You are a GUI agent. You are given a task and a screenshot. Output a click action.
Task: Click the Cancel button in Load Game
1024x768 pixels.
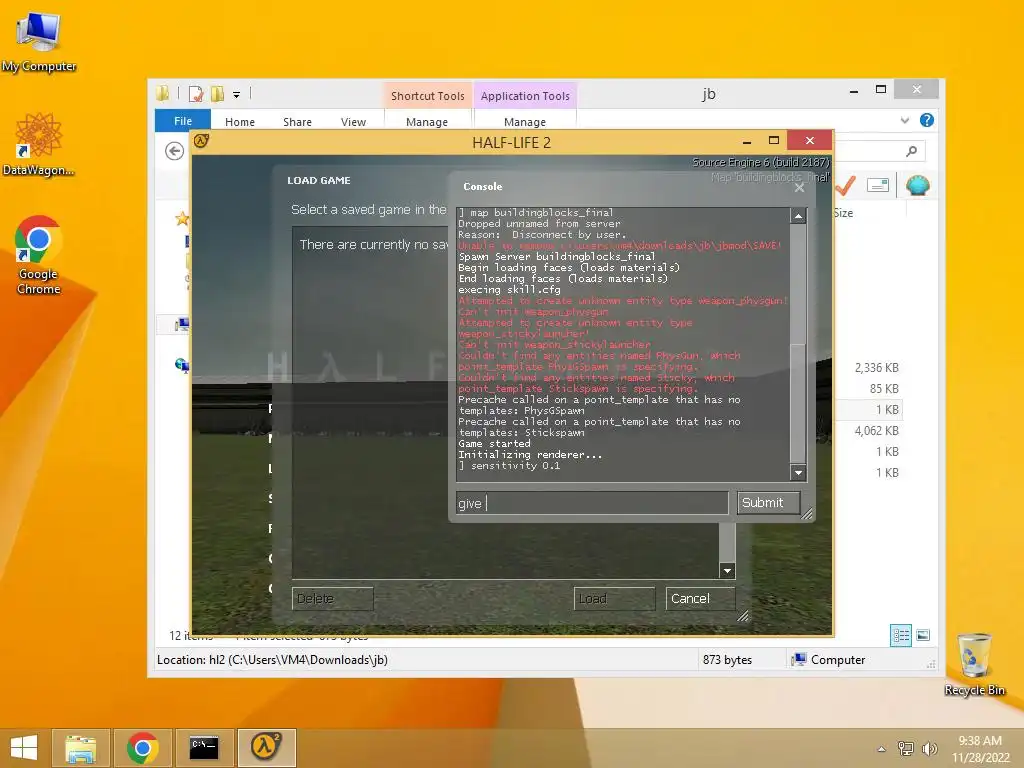tap(701, 598)
